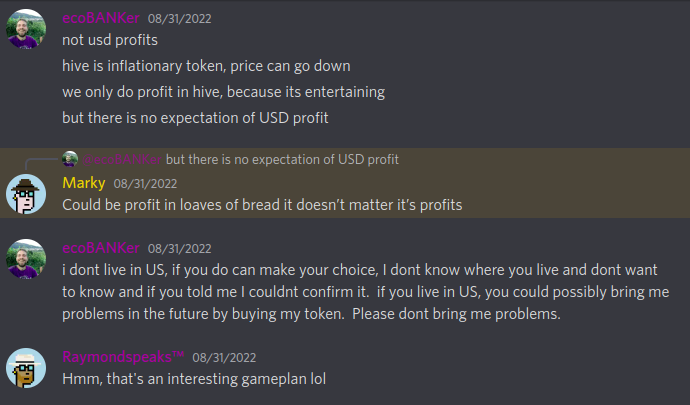This screenshot has width=690, height=405.
Task: Click the small avatar in the reply preview
Action: [70, 159]
